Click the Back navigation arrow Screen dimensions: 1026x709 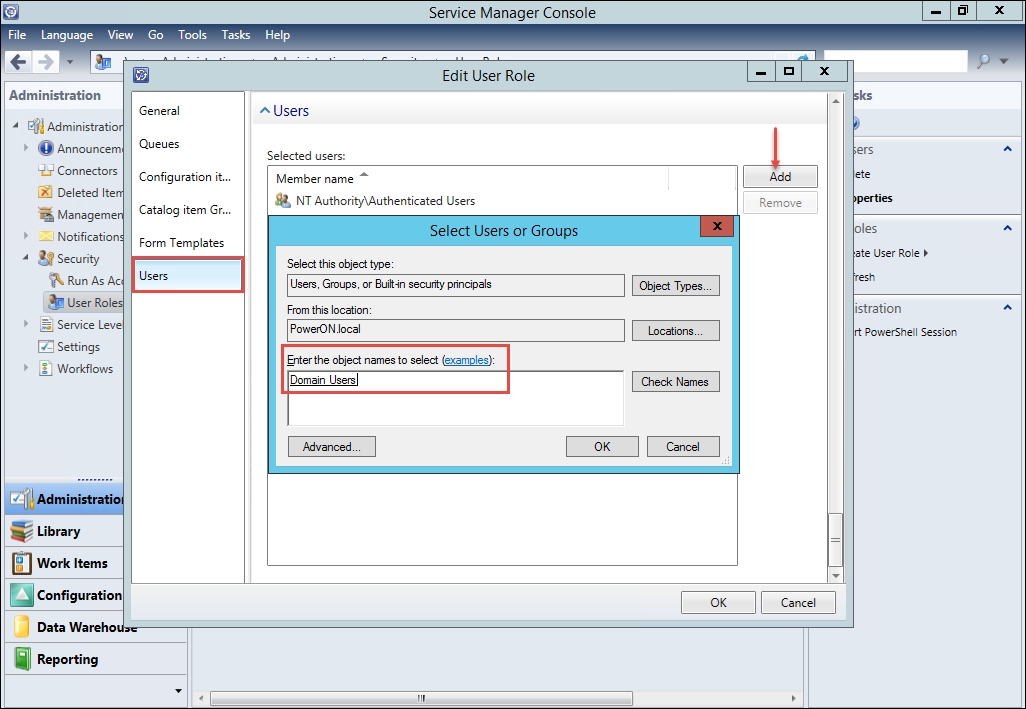click(18, 61)
